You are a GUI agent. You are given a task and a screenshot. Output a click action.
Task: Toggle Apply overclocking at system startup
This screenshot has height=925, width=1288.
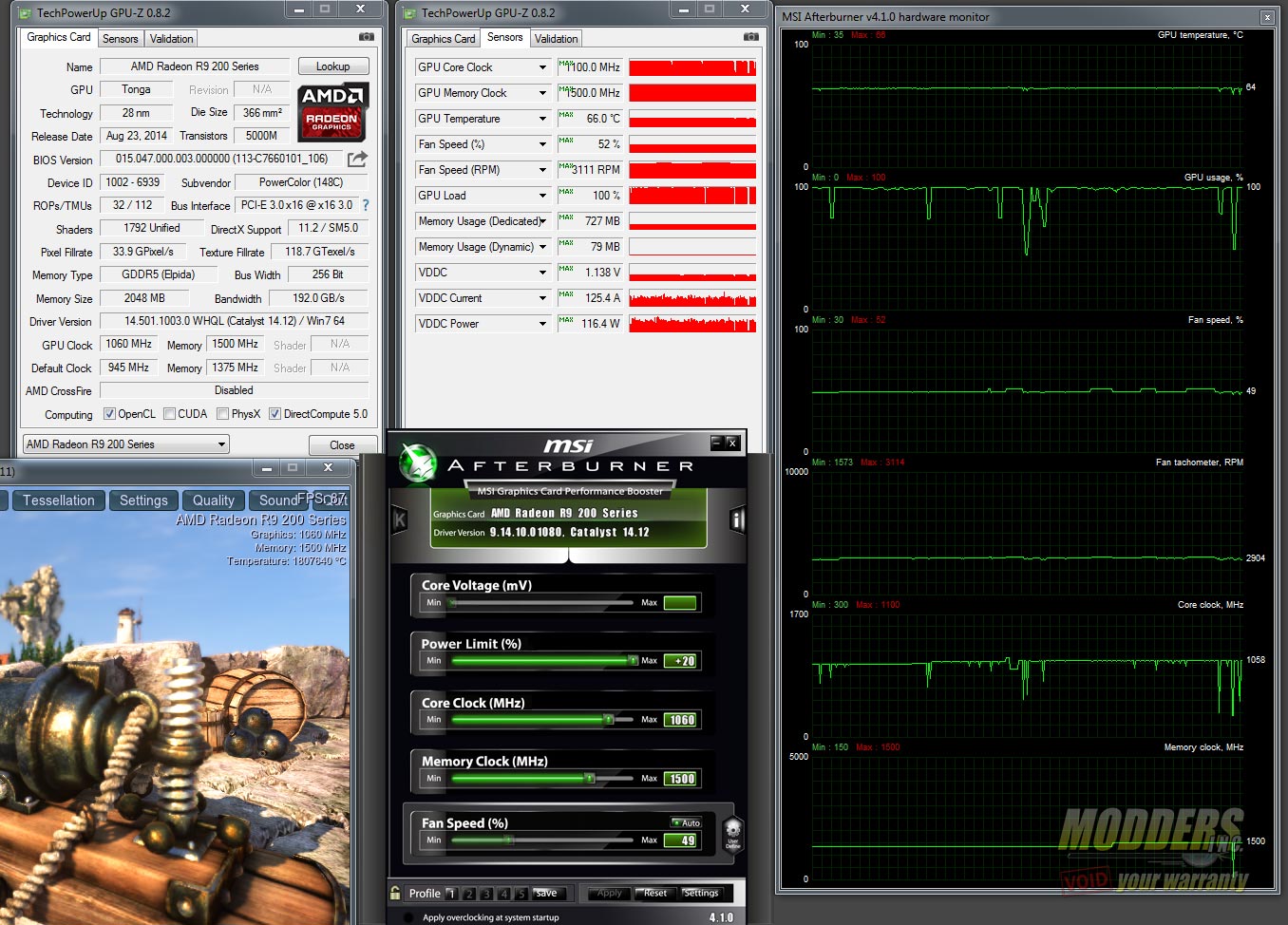[408, 917]
